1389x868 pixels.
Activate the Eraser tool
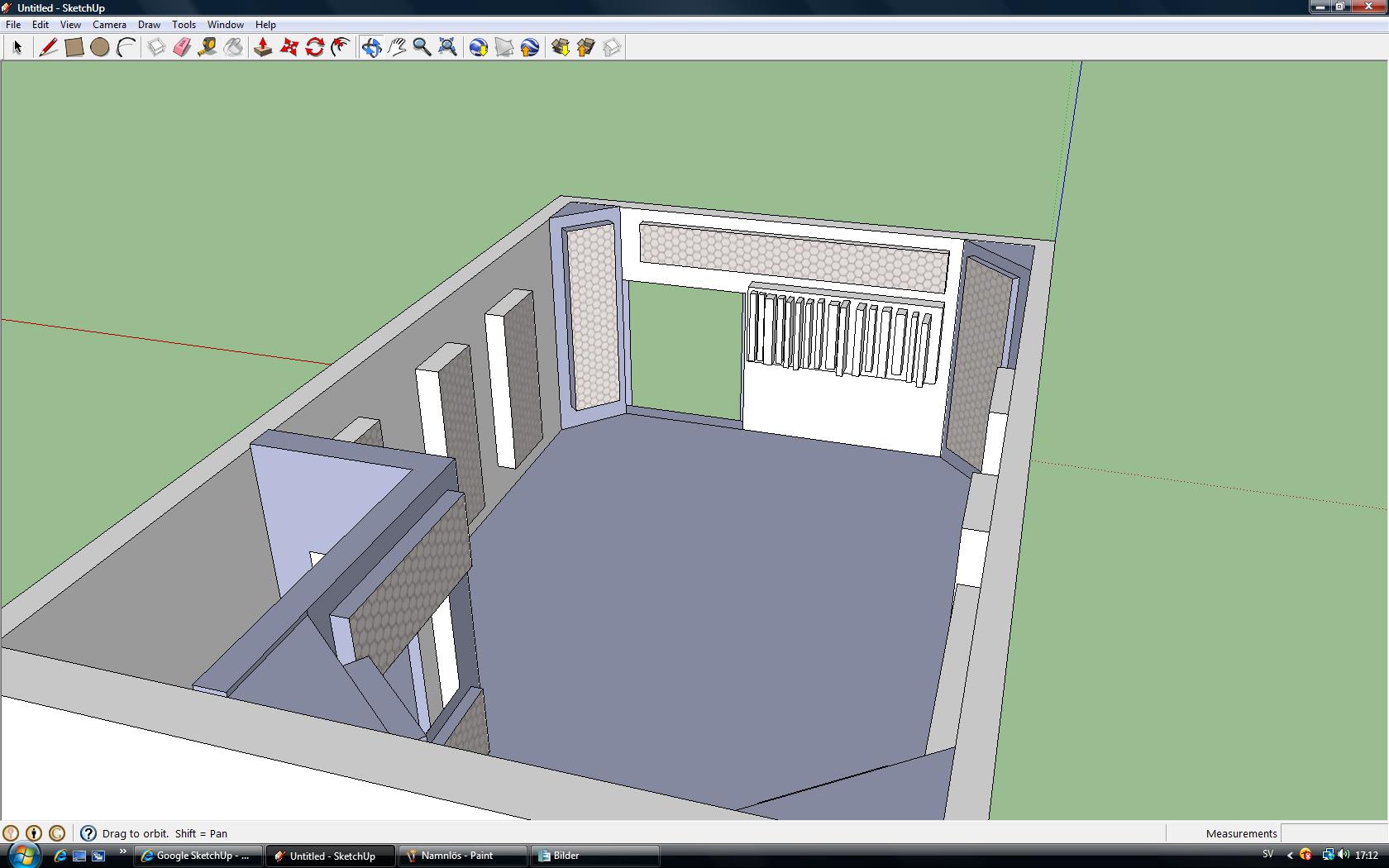pos(182,47)
